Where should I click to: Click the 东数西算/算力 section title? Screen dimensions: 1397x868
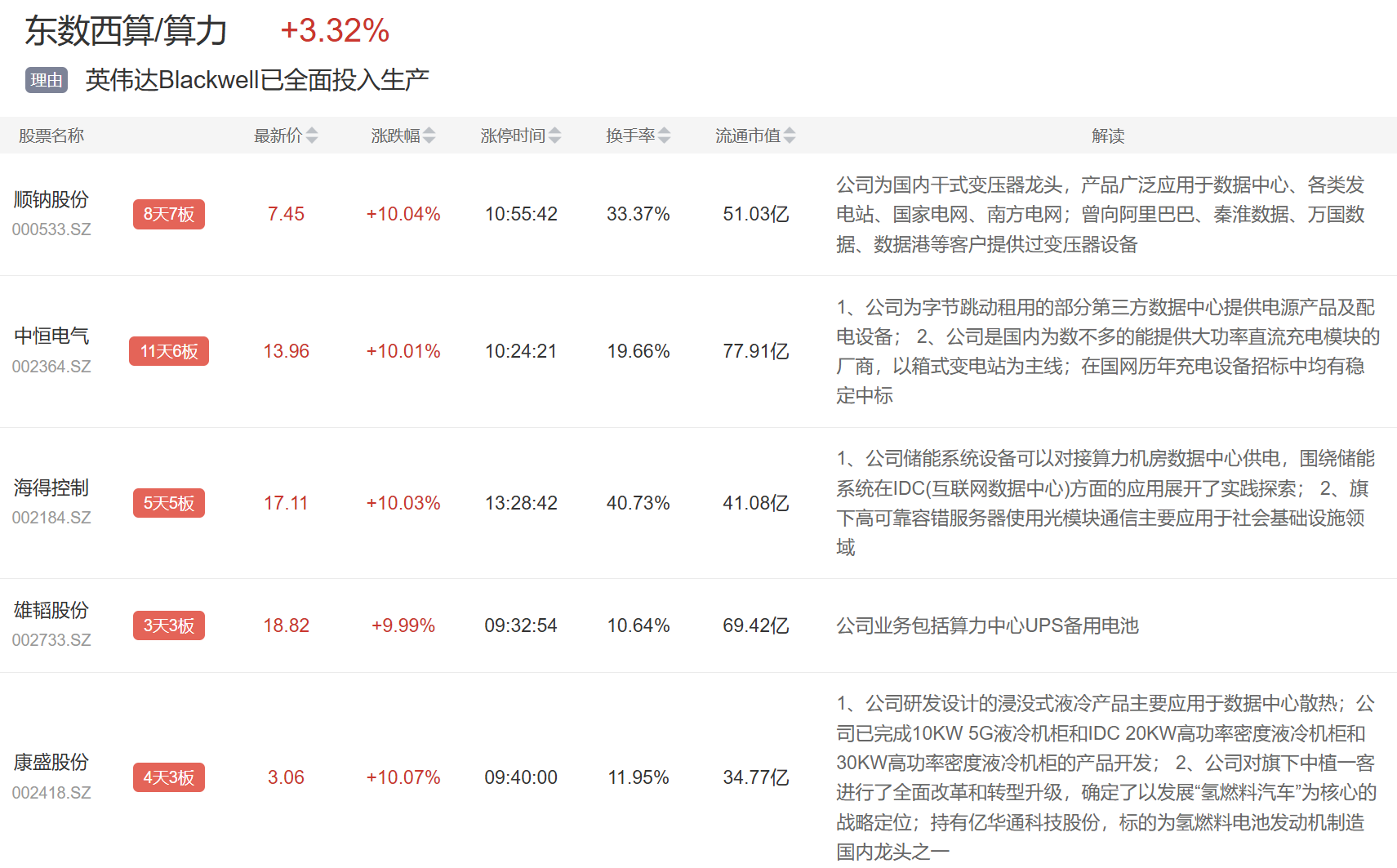pos(126,31)
